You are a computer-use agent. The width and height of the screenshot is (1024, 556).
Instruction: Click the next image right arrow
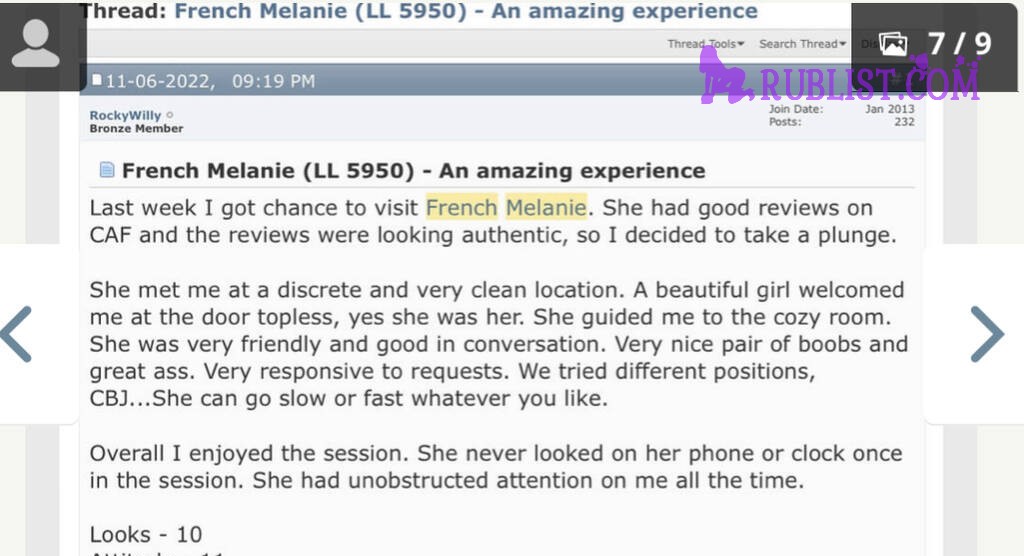coord(987,334)
